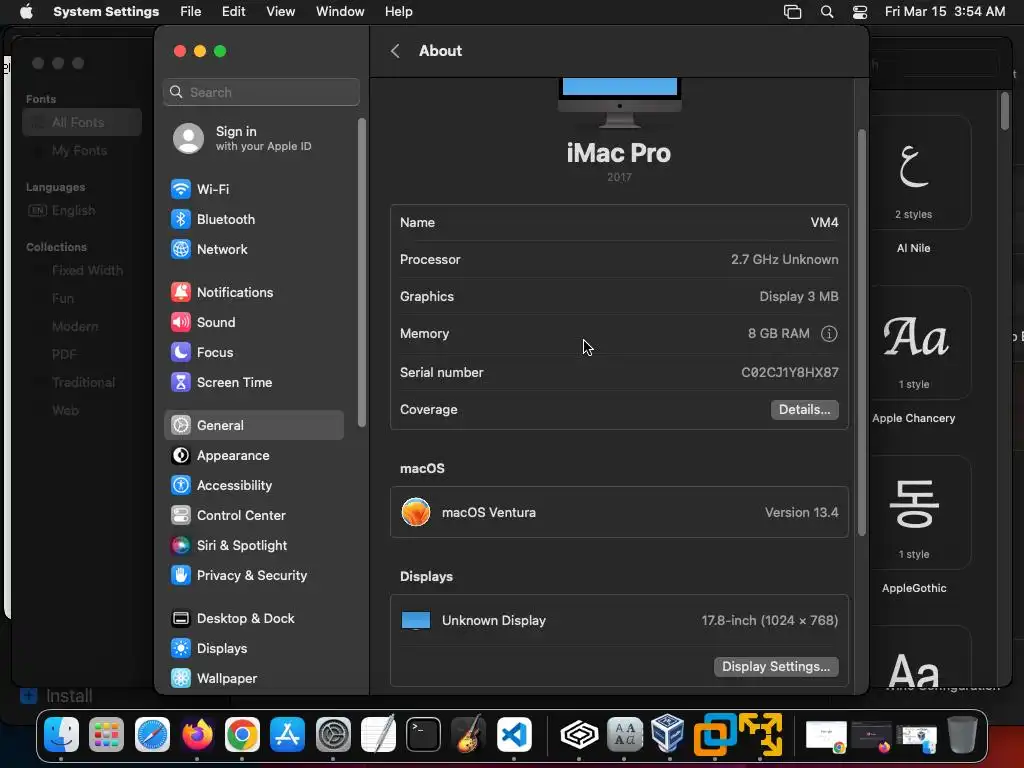1024x768 pixels.
Task: Open GarageBand from the Dock
Action: click(468, 735)
